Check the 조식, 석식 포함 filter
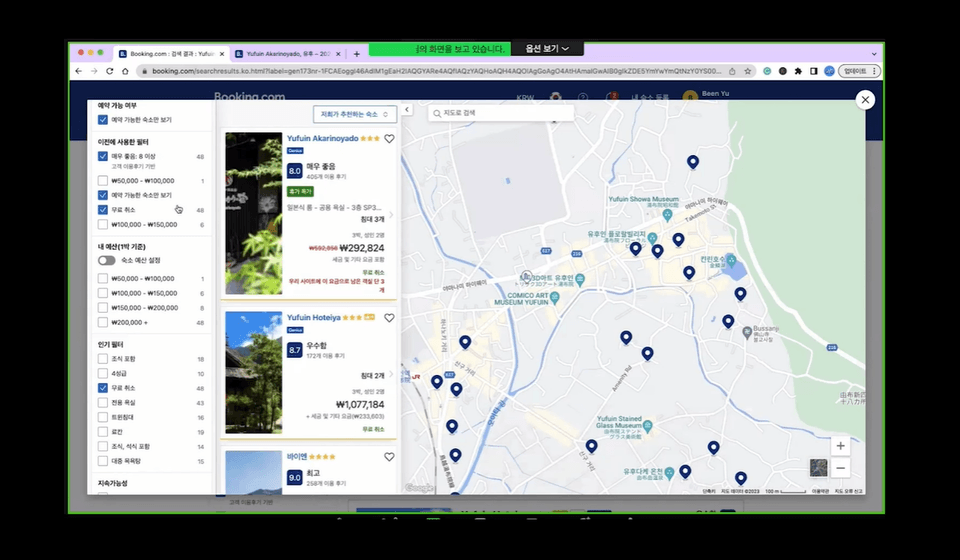The image size is (960, 560). click(103, 447)
